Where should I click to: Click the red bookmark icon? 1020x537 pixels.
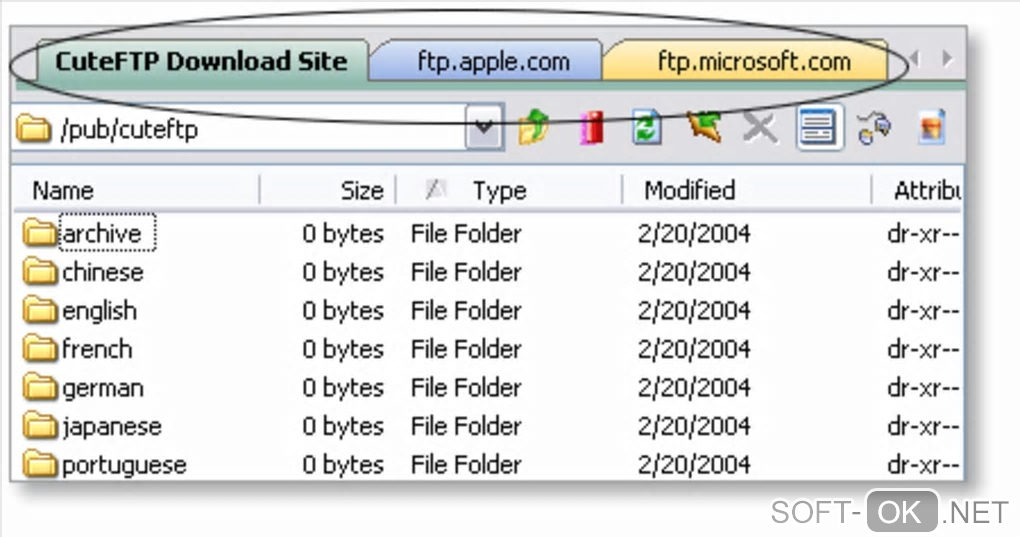(592, 128)
